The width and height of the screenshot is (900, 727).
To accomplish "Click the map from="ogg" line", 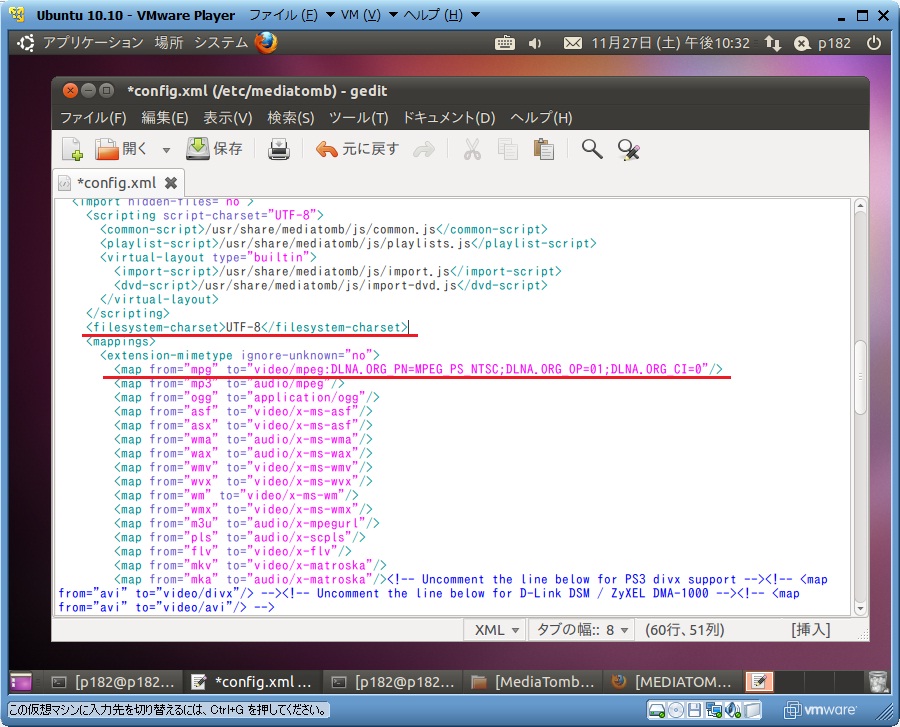I will (247, 398).
